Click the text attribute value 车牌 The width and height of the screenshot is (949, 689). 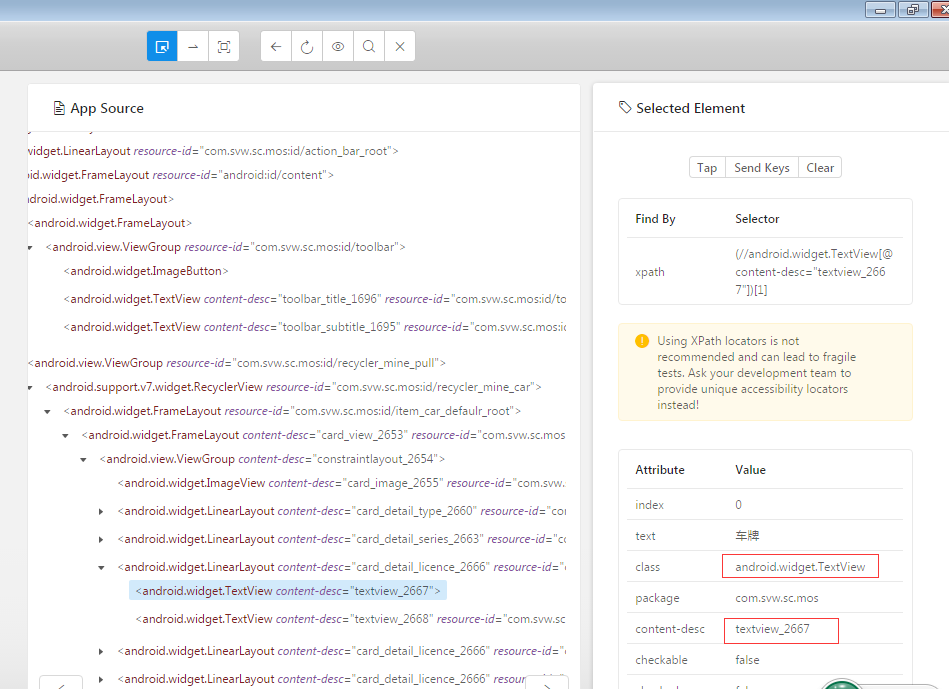pyautogui.click(x=747, y=536)
